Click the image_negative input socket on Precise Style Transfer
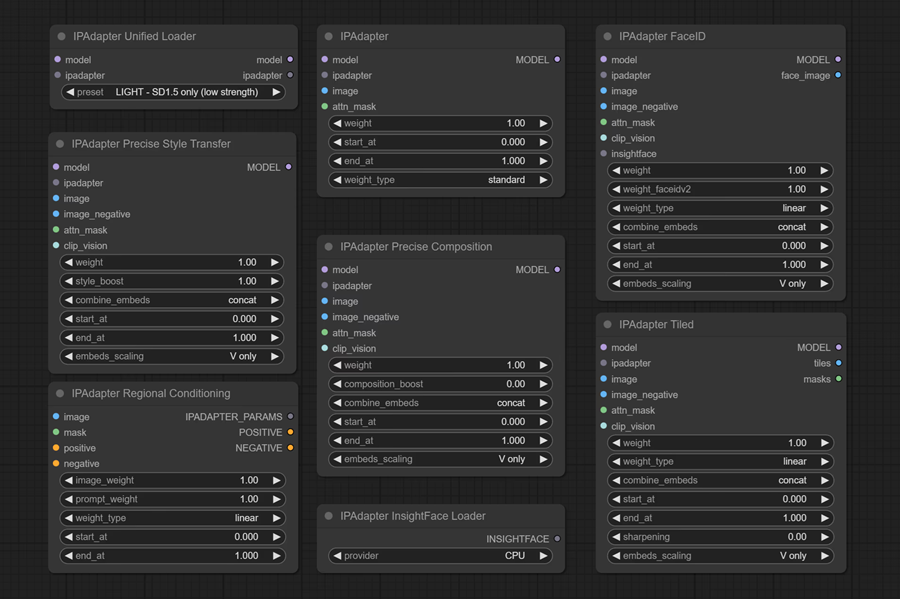The height and width of the screenshot is (599, 900). [x=56, y=213]
